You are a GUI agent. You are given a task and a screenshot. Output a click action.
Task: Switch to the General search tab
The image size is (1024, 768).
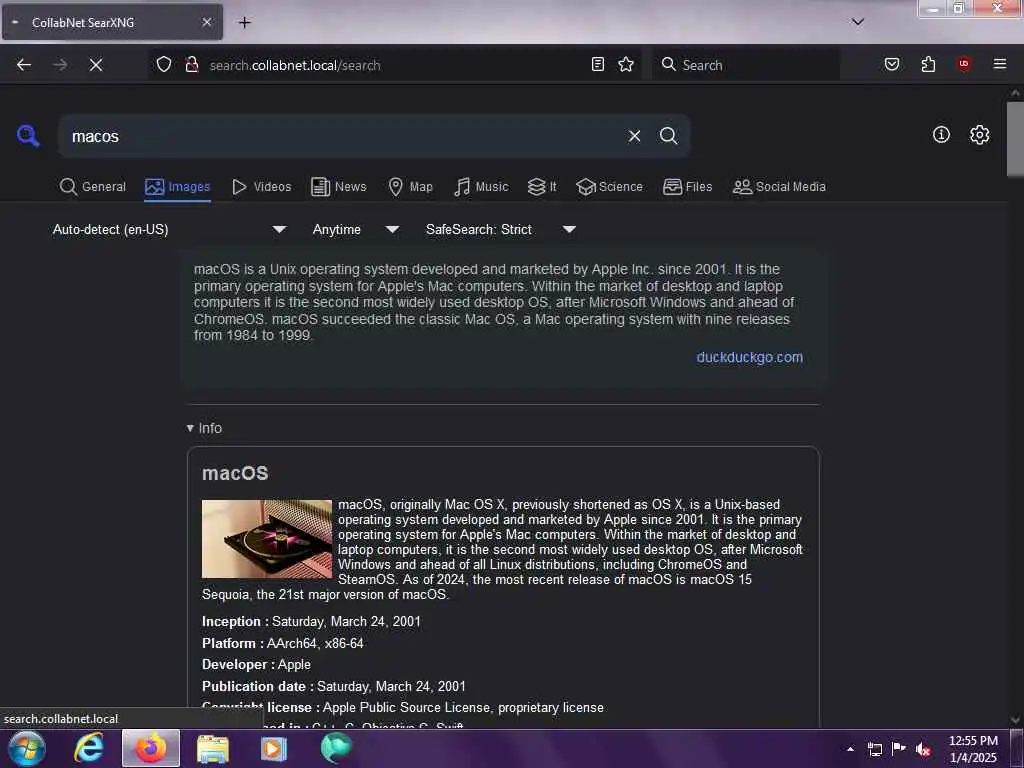93,187
